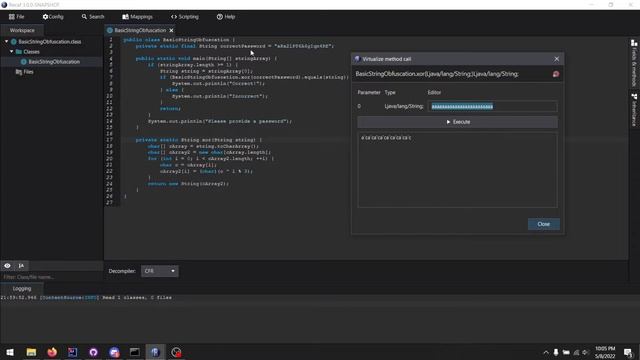Click the correctPassword field declaration line
Viewport: 640px width, 360px height.
235,46
